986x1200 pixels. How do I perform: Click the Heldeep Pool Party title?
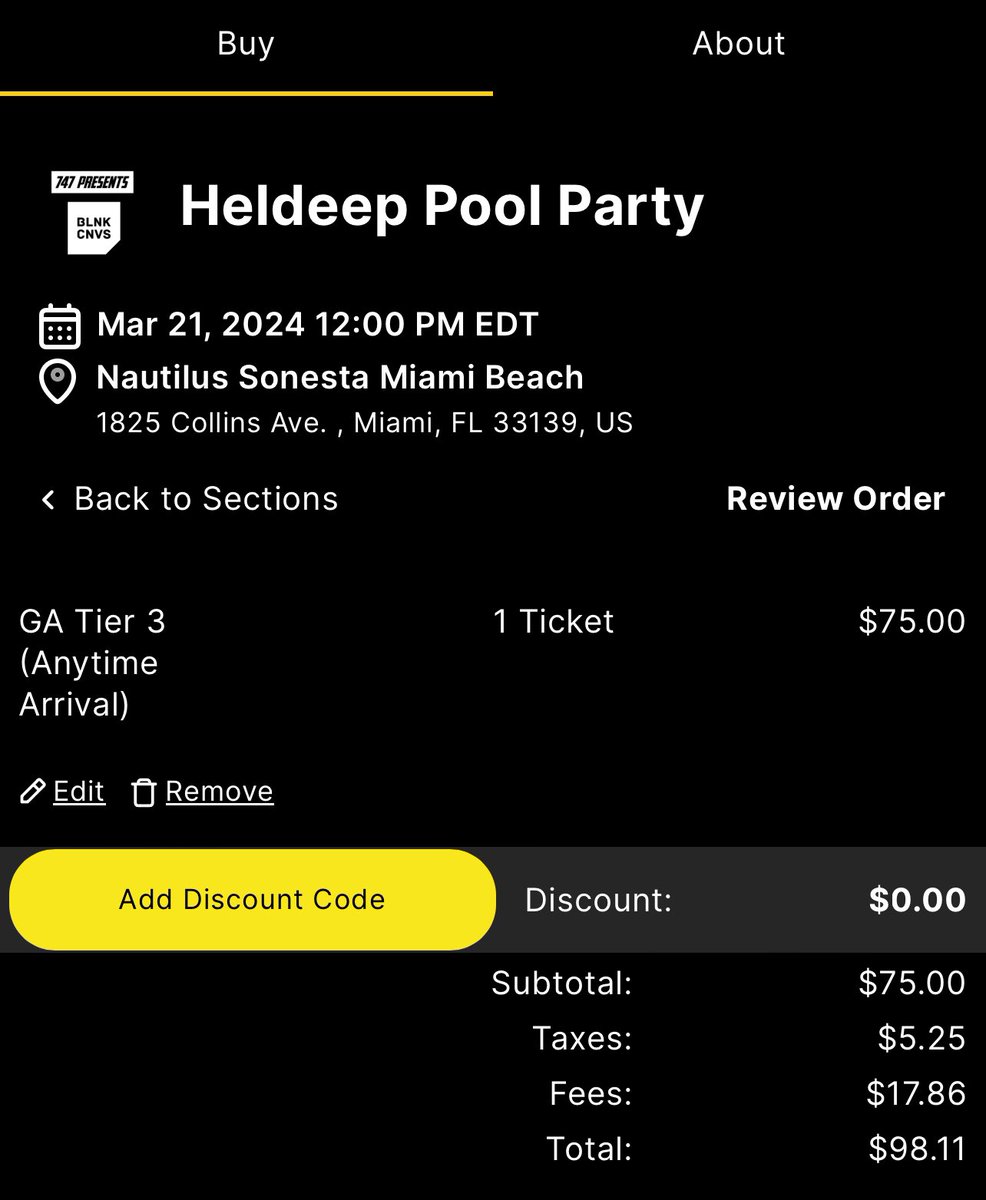pos(442,206)
